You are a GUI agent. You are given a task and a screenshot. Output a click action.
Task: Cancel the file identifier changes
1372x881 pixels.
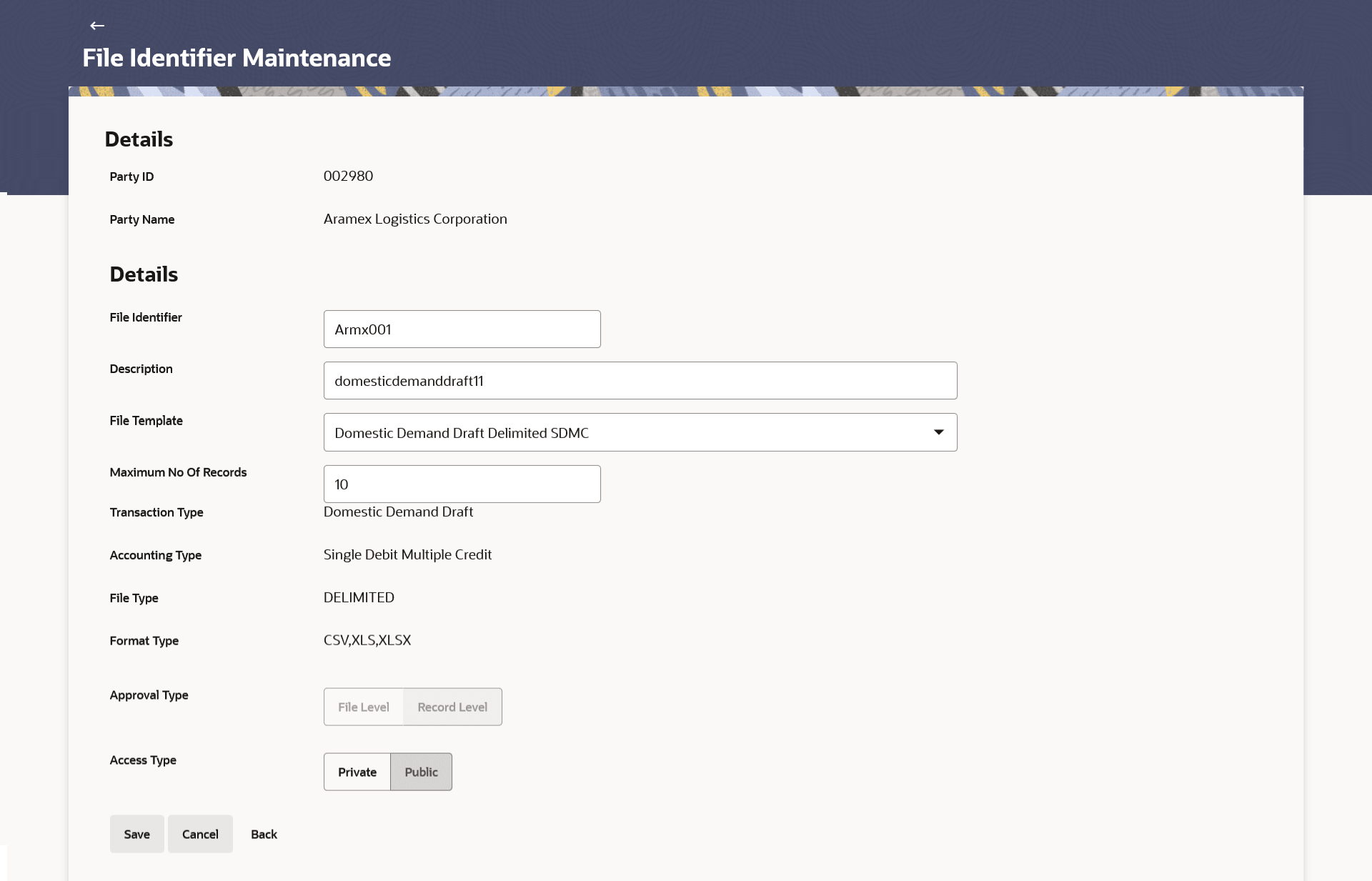200,834
